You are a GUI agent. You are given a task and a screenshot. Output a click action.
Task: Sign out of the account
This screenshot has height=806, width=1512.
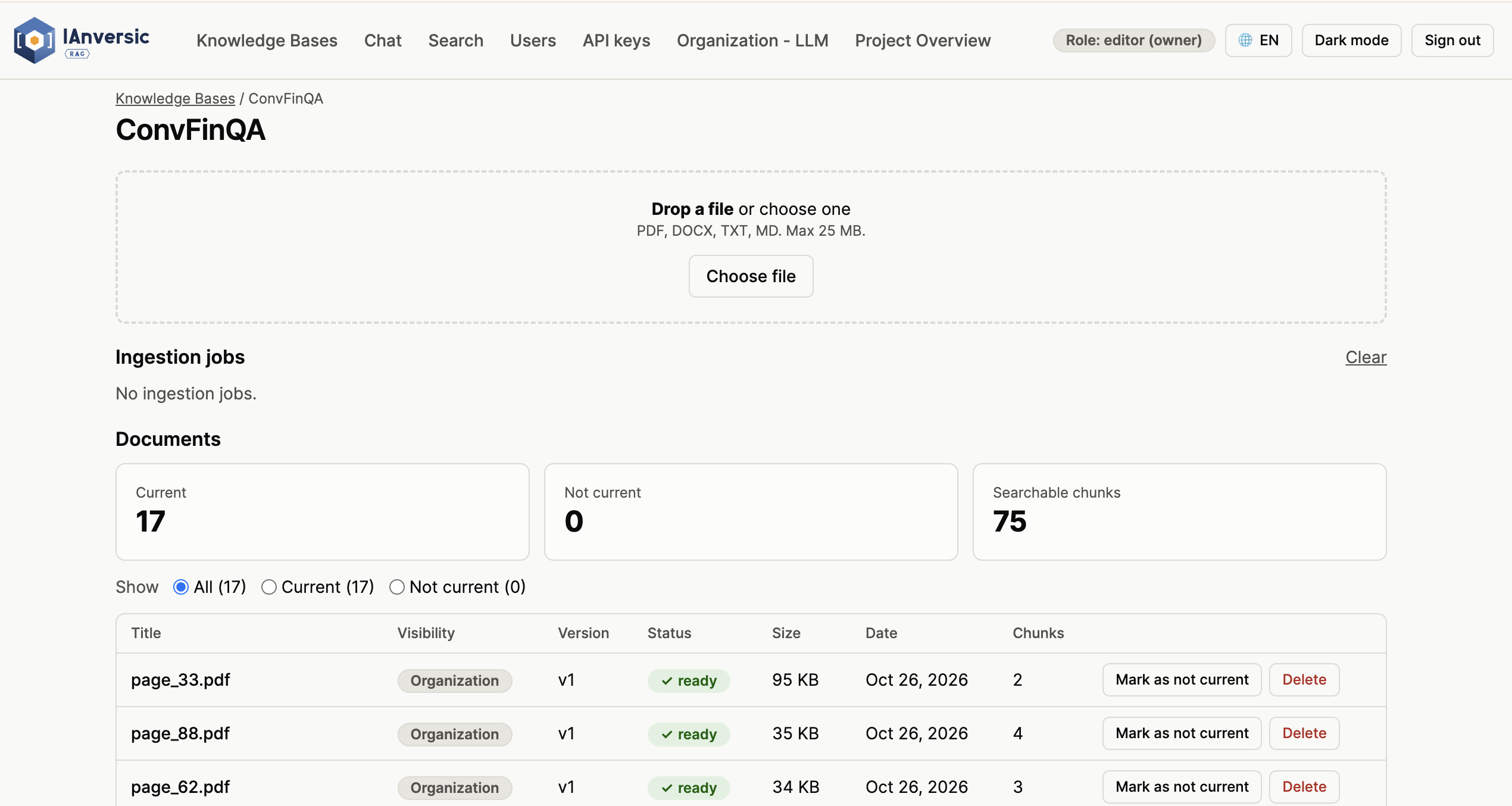[1452, 40]
